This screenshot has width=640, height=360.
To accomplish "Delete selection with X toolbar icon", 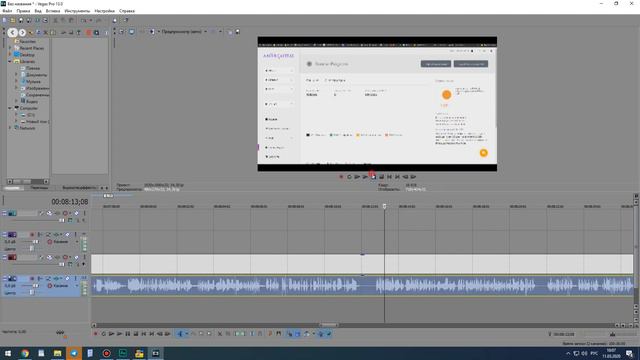I will click(220, 334).
